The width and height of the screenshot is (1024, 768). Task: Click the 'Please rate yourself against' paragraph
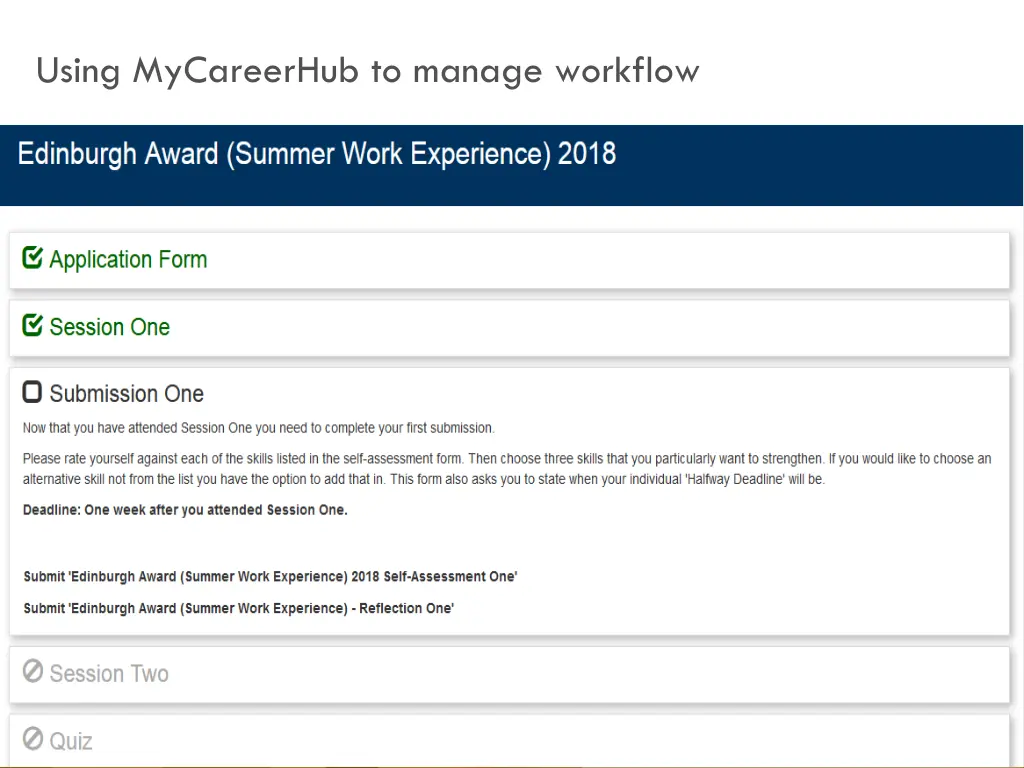pos(507,469)
